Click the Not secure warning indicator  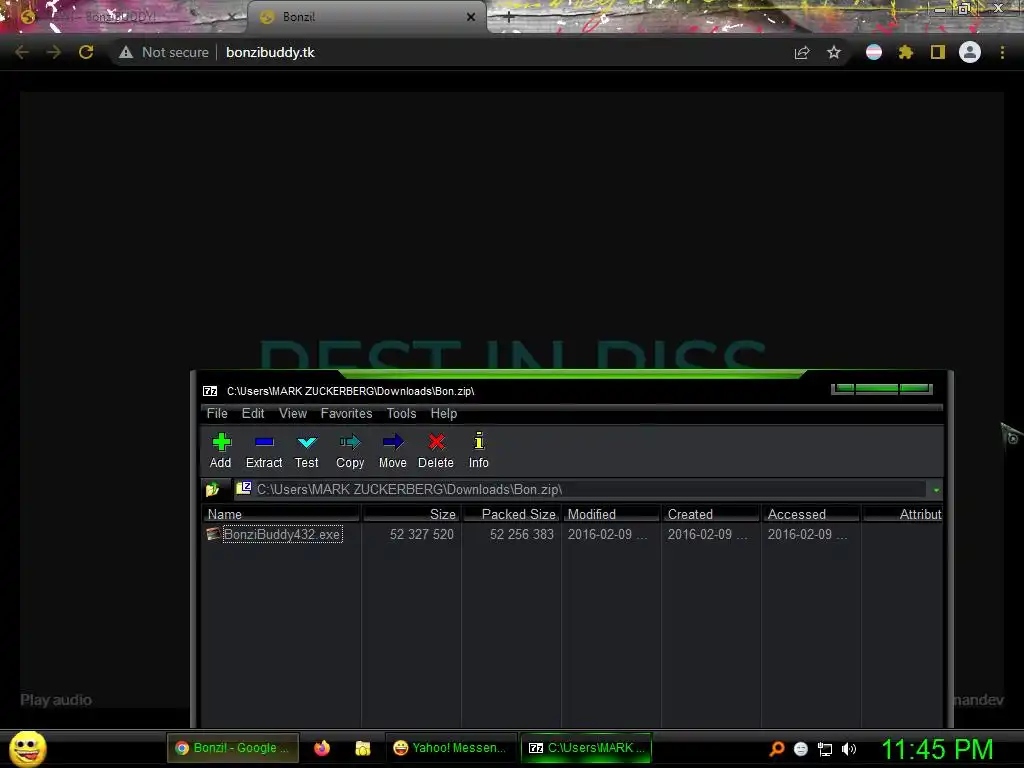(x=164, y=52)
